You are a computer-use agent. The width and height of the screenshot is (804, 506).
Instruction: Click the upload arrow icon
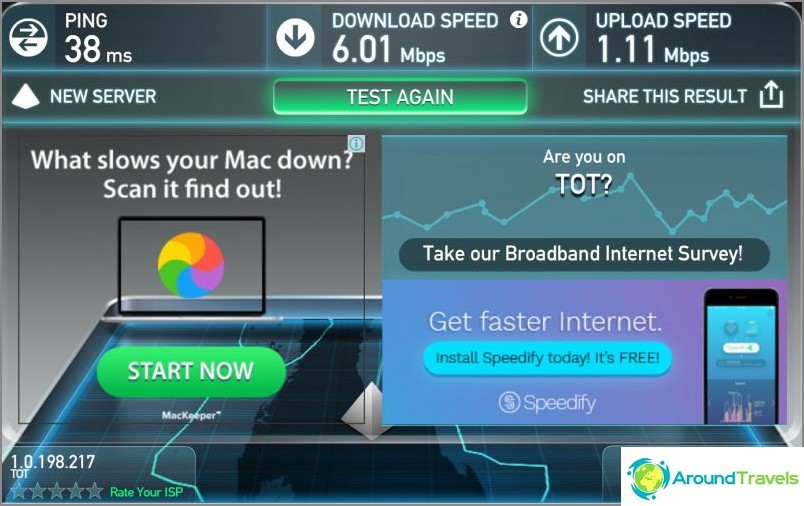pyautogui.click(x=559, y=37)
